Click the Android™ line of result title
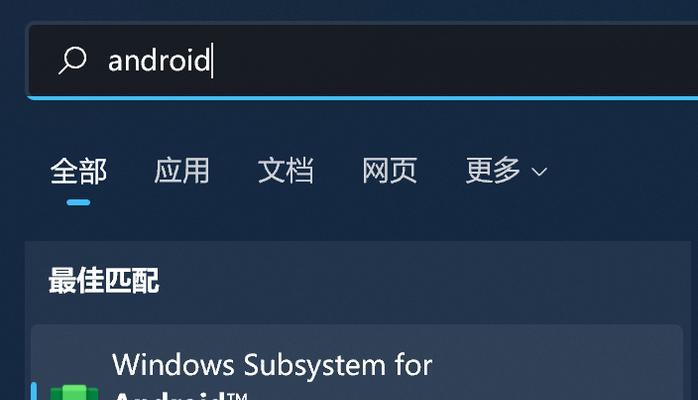 coord(181,396)
